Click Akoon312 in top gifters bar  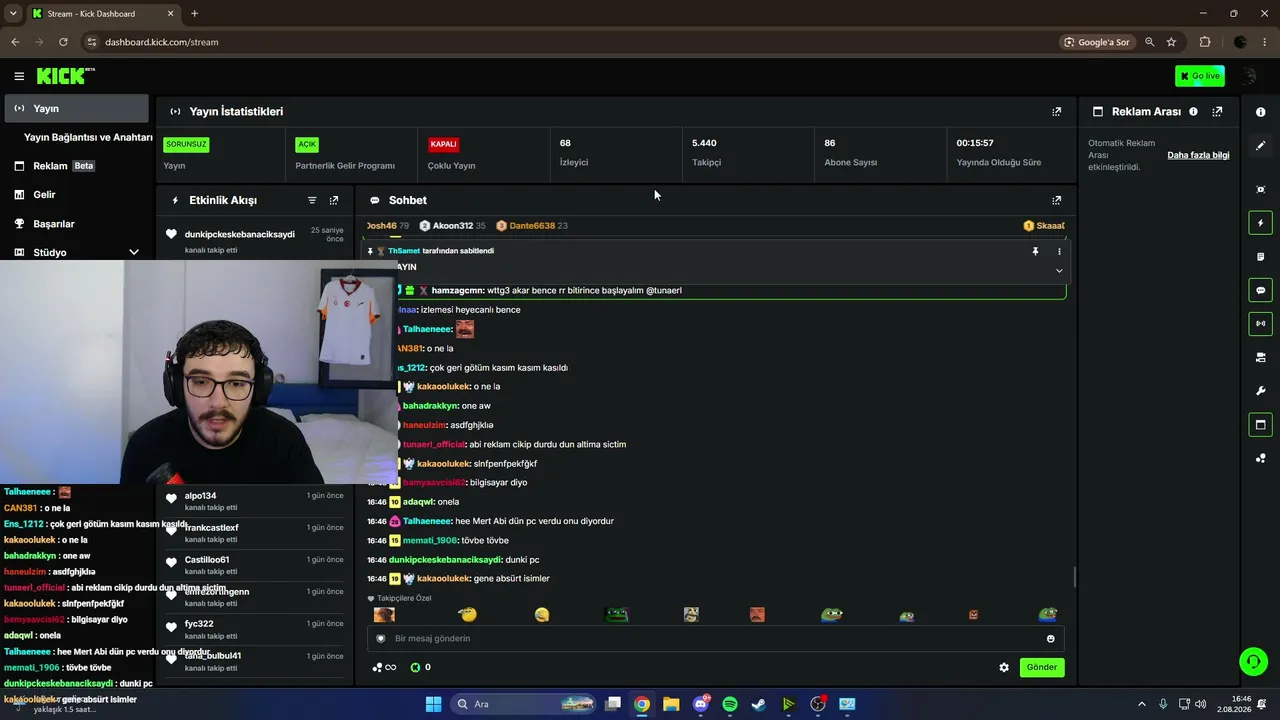pyautogui.click(x=452, y=226)
